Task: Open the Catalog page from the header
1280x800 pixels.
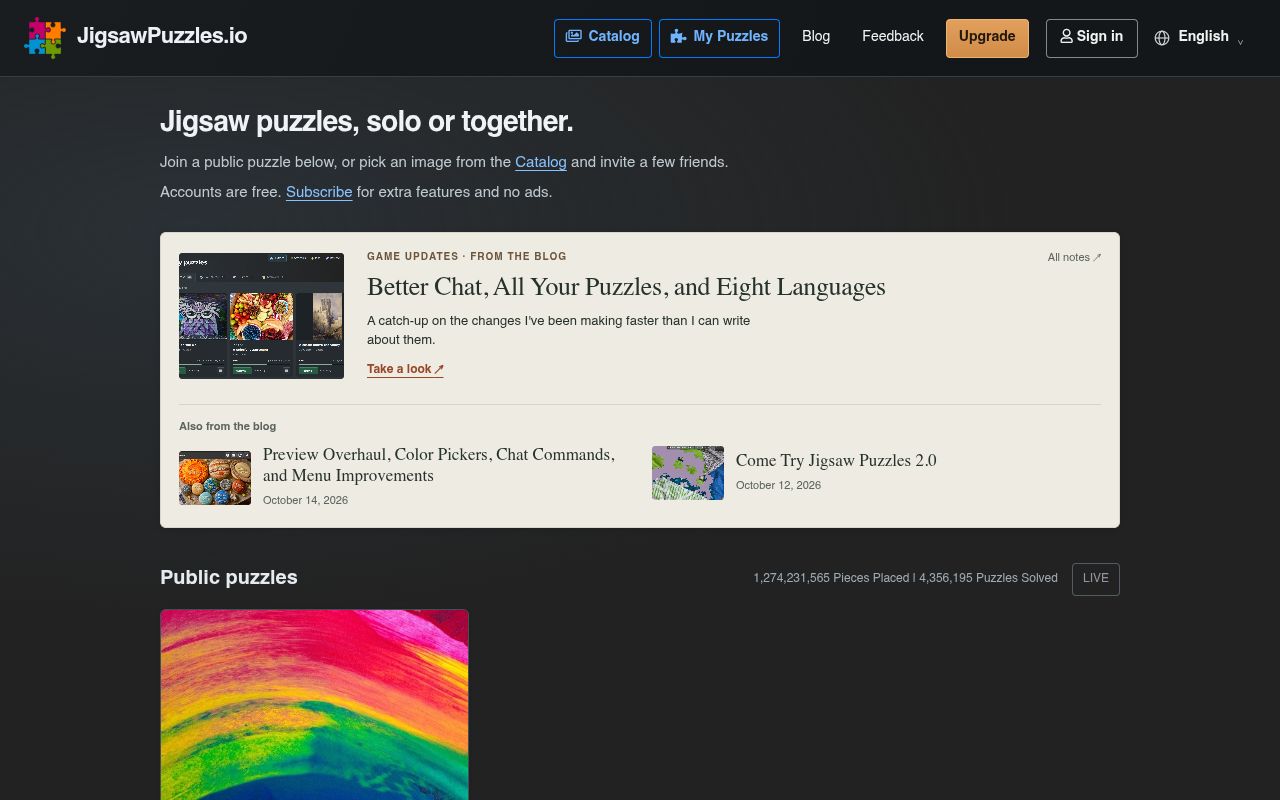Action: click(603, 38)
